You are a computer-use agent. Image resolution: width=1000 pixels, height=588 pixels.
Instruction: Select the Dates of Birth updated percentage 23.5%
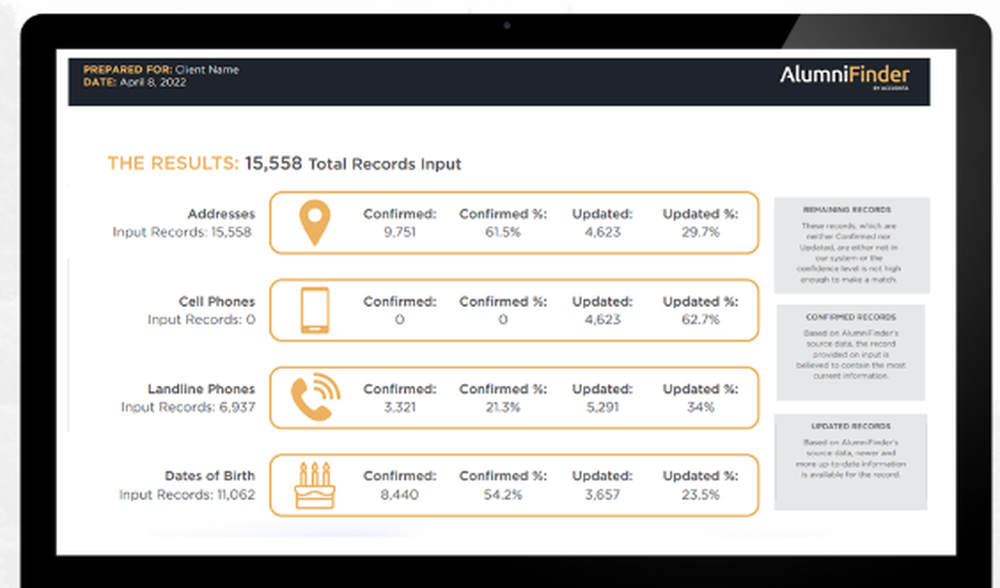coord(700,494)
